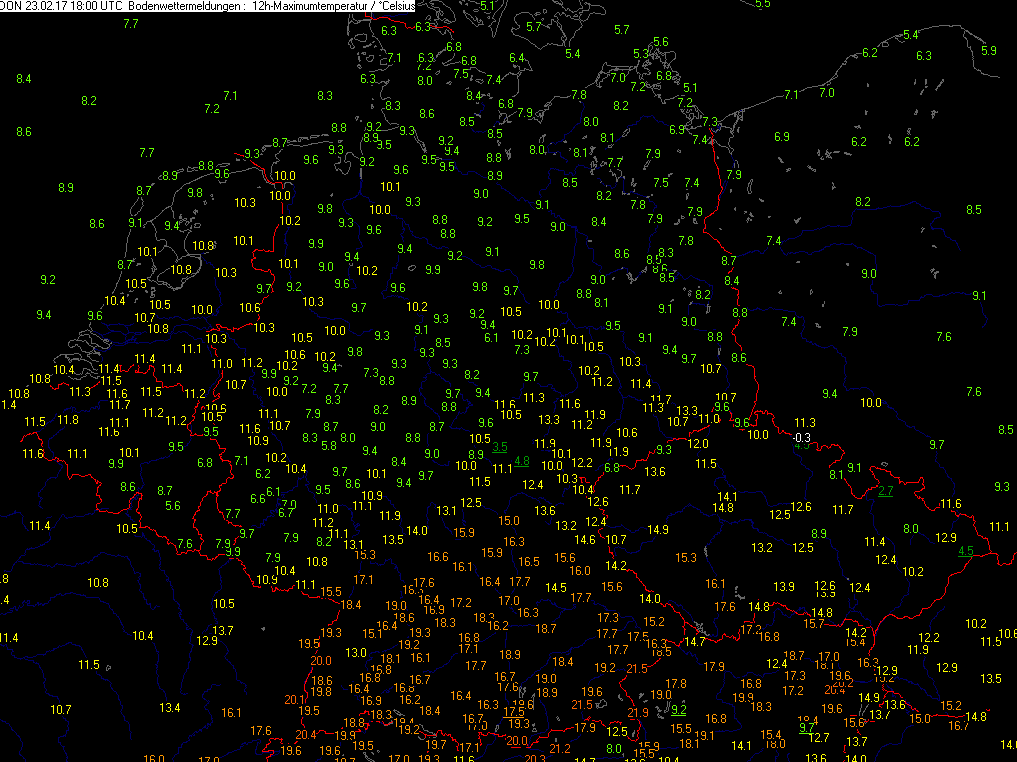Click the underlined green 2.7 reading

(886, 490)
